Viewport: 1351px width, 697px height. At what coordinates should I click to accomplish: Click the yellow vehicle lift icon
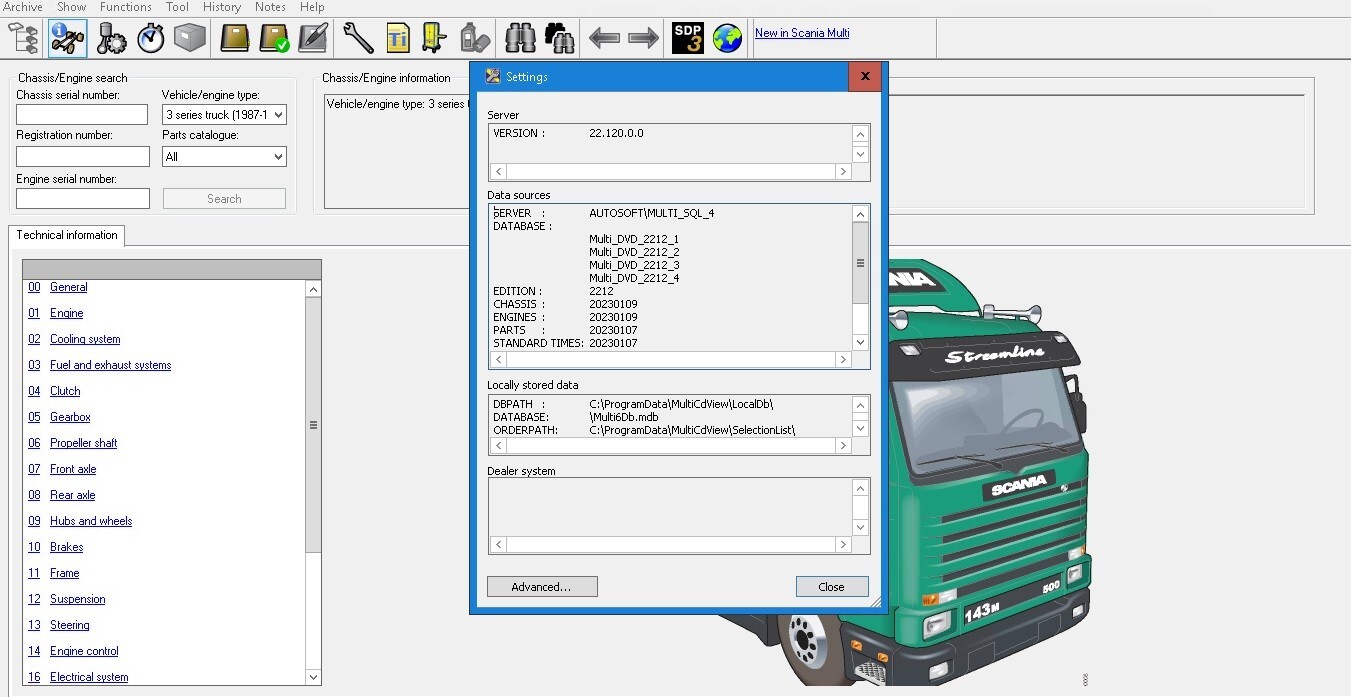pyautogui.click(x=435, y=38)
